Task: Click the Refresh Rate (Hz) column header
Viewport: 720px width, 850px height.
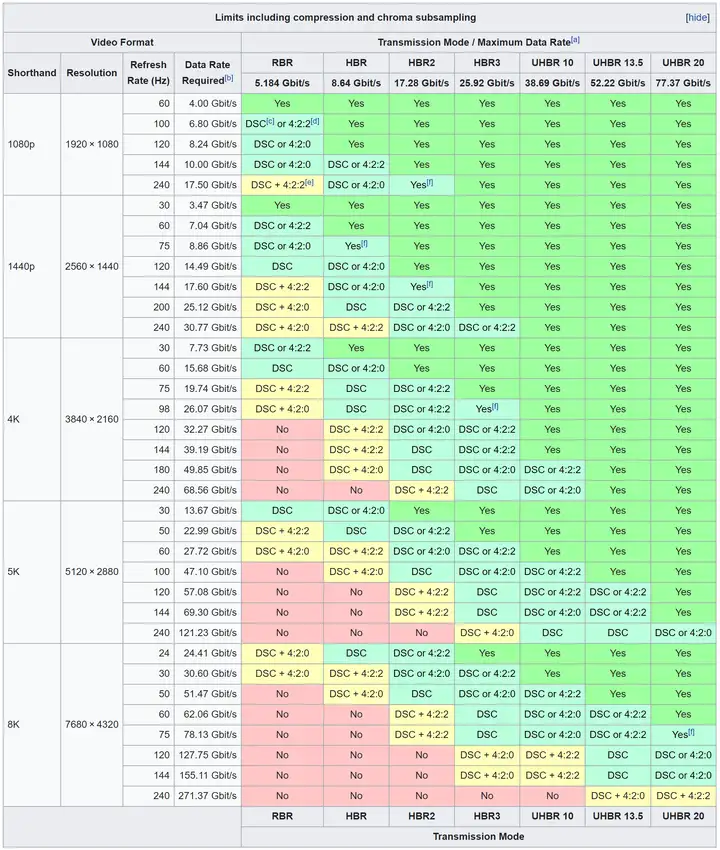Action: (148, 73)
